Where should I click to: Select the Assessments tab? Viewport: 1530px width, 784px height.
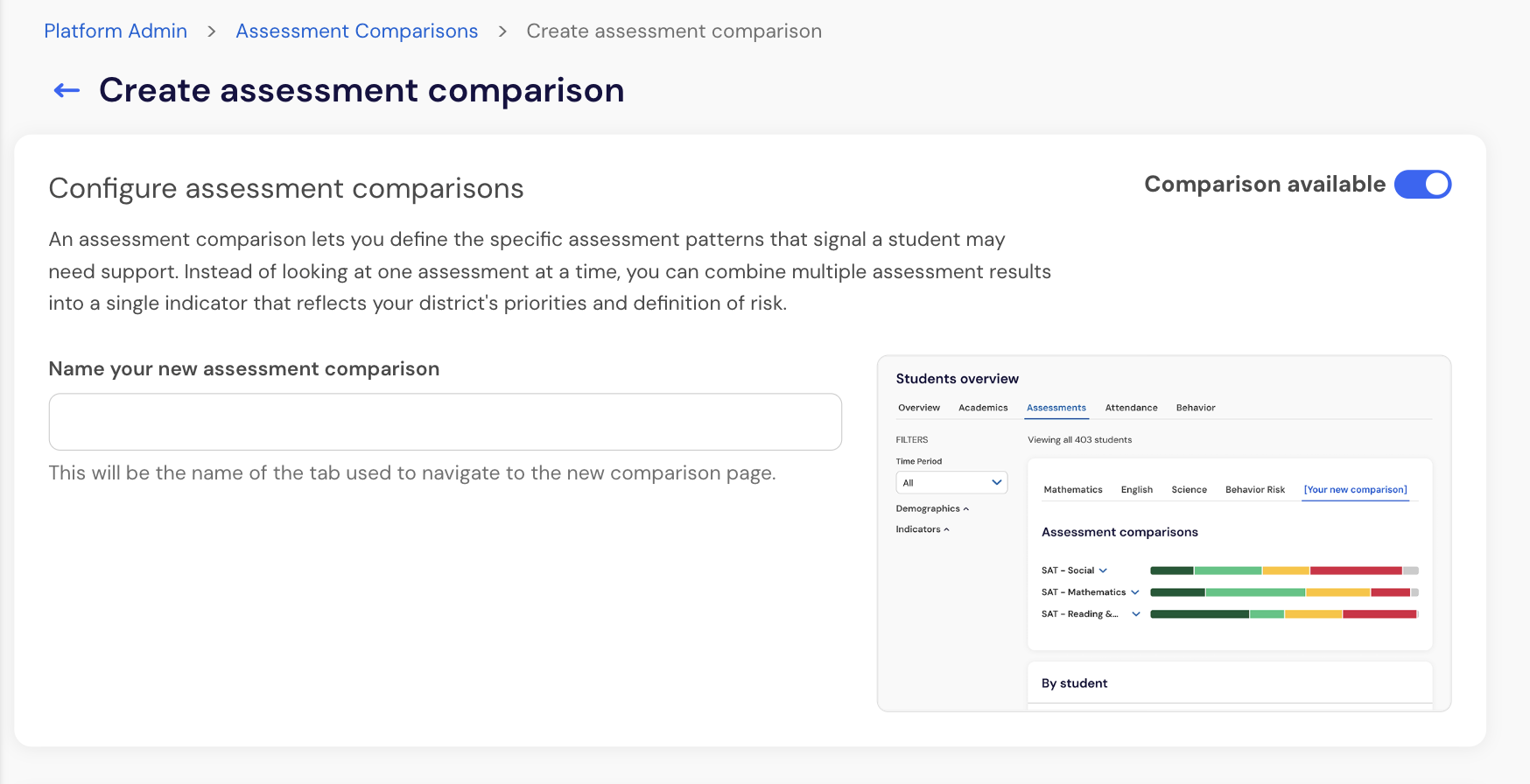click(1056, 408)
